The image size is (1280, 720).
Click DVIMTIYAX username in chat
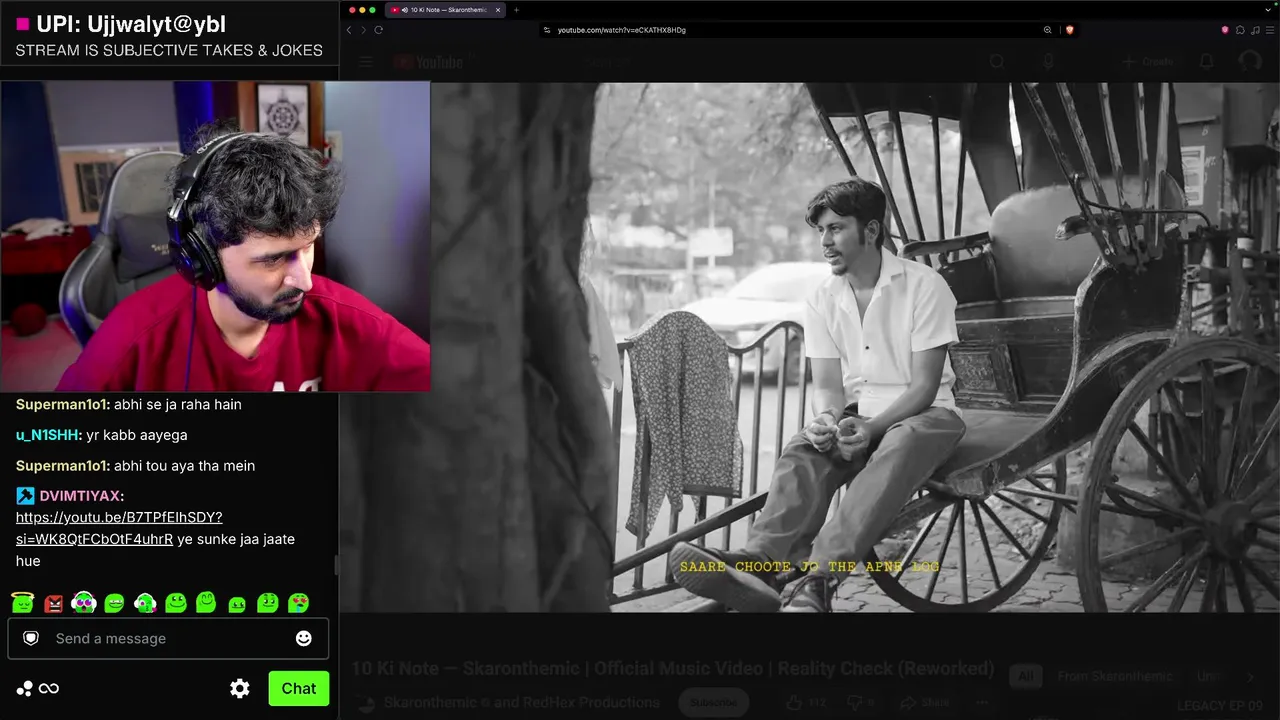pos(81,496)
